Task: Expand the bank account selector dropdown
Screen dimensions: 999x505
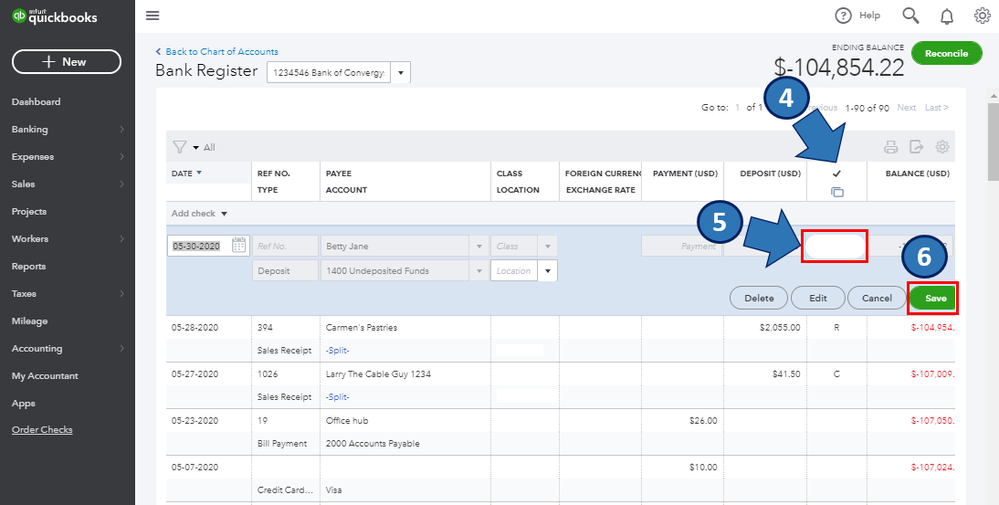Action: 401,73
